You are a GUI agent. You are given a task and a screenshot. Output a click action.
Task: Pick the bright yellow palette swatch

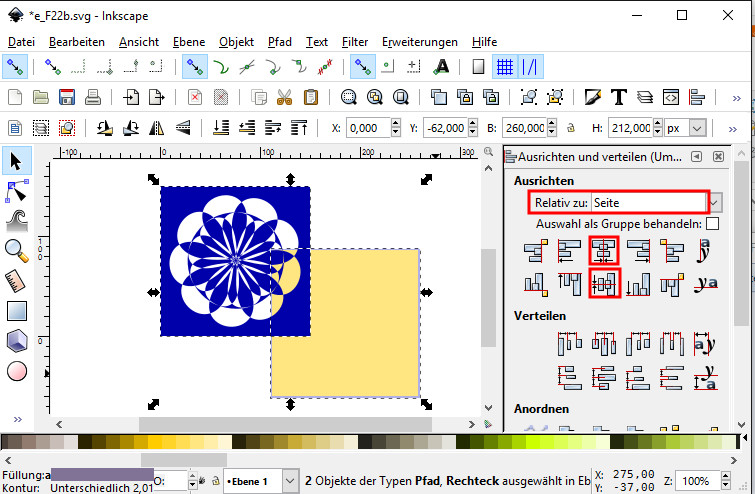point(155,442)
